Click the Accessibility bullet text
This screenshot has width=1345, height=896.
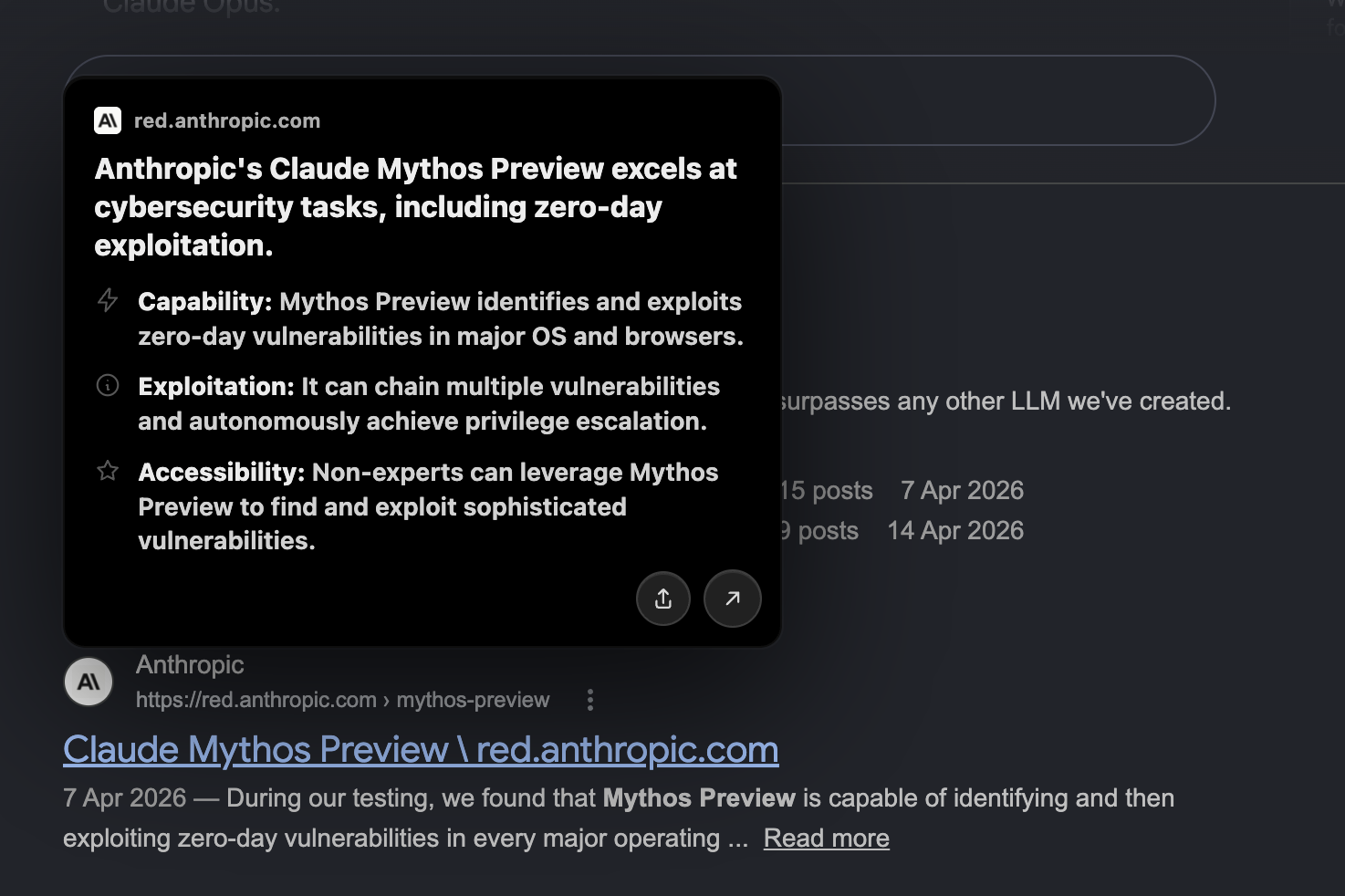[x=428, y=506]
